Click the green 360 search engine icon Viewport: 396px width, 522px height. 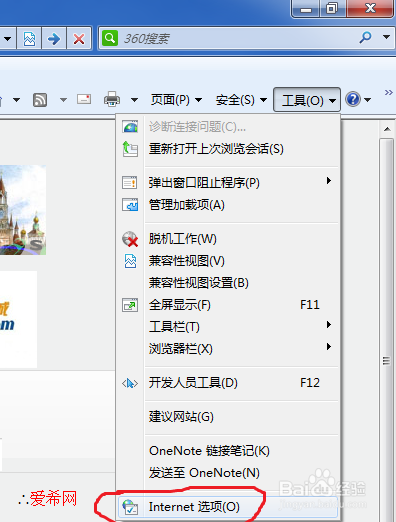(x=110, y=38)
